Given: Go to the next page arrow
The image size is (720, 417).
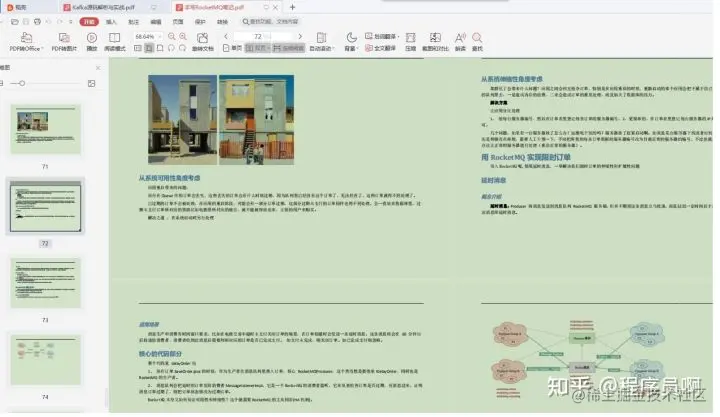Looking at the screenshot, I should tap(300, 36).
